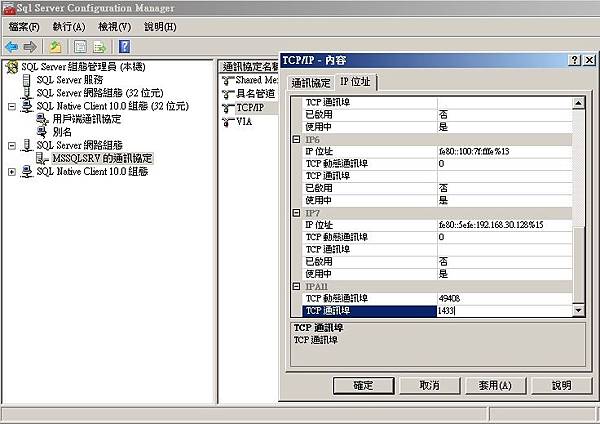The width and height of the screenshot is (600, 424).
Task: Collapse the IPAll property group
Action: click(296, 286)
